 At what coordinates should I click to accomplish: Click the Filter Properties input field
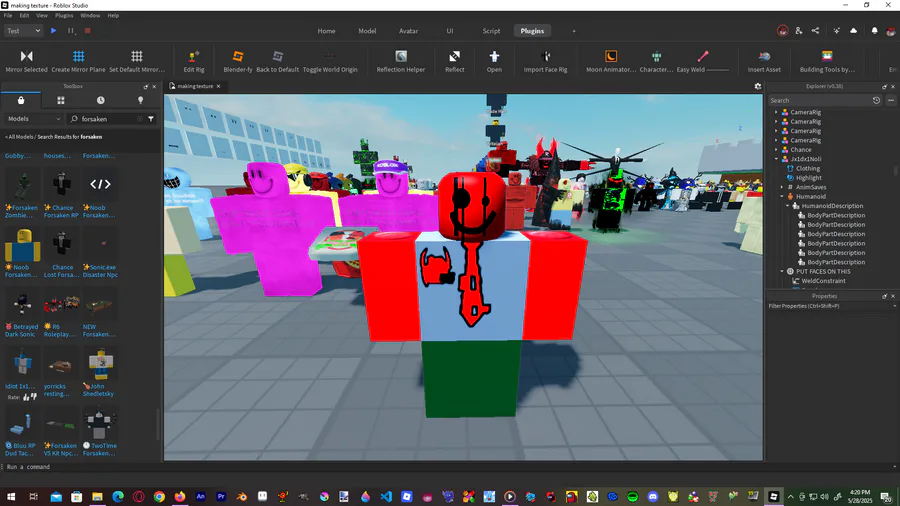829,306
